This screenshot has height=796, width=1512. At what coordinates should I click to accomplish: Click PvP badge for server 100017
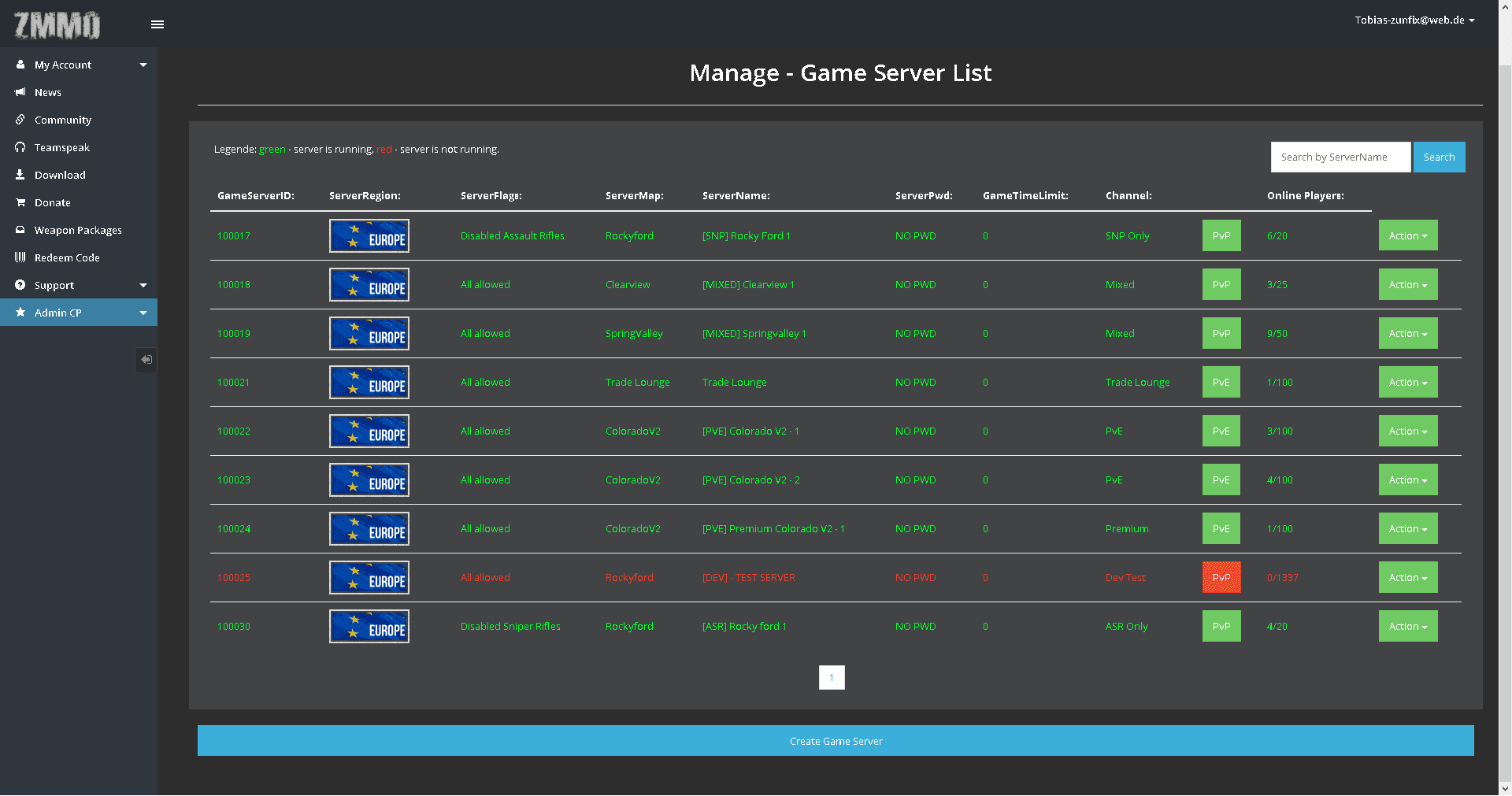(x=1221, y=235)
